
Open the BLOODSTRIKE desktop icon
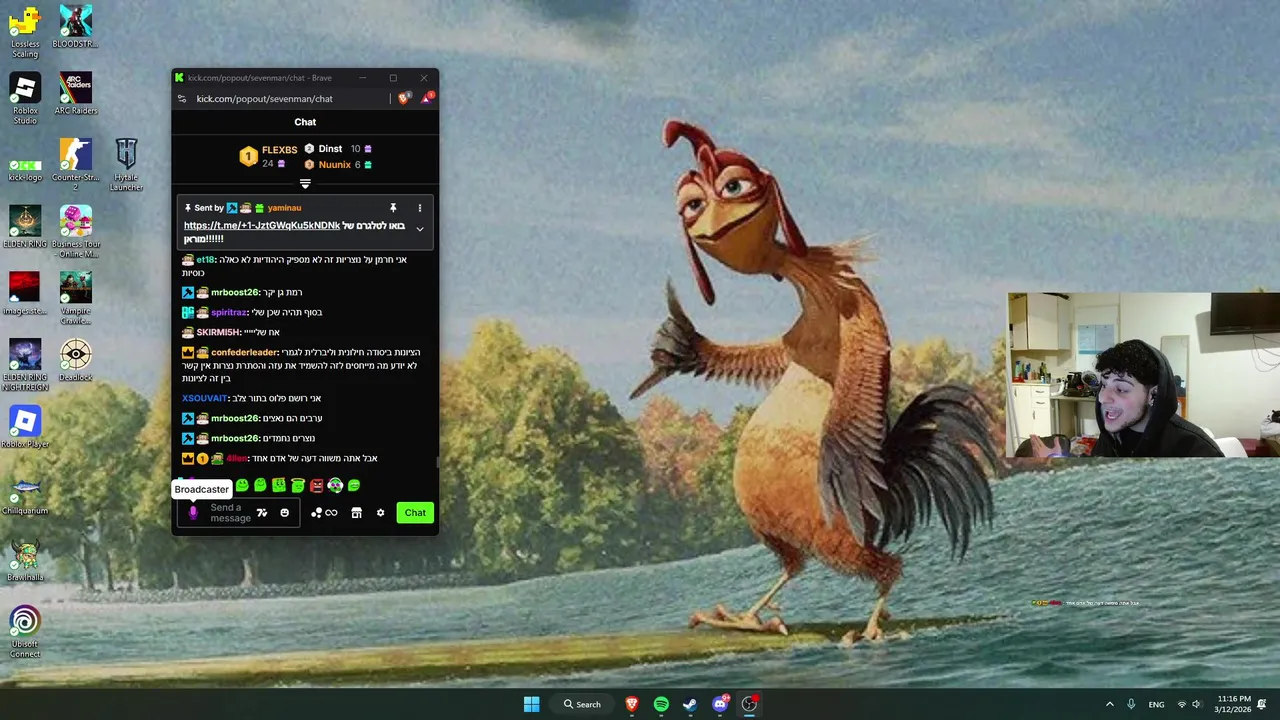click(75, 28)
